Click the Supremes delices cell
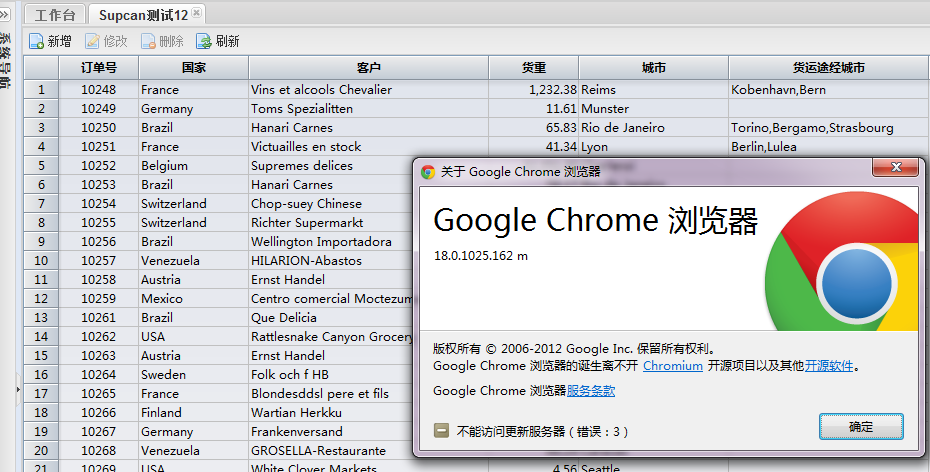The image size is (930, 472). click(331, 165)
